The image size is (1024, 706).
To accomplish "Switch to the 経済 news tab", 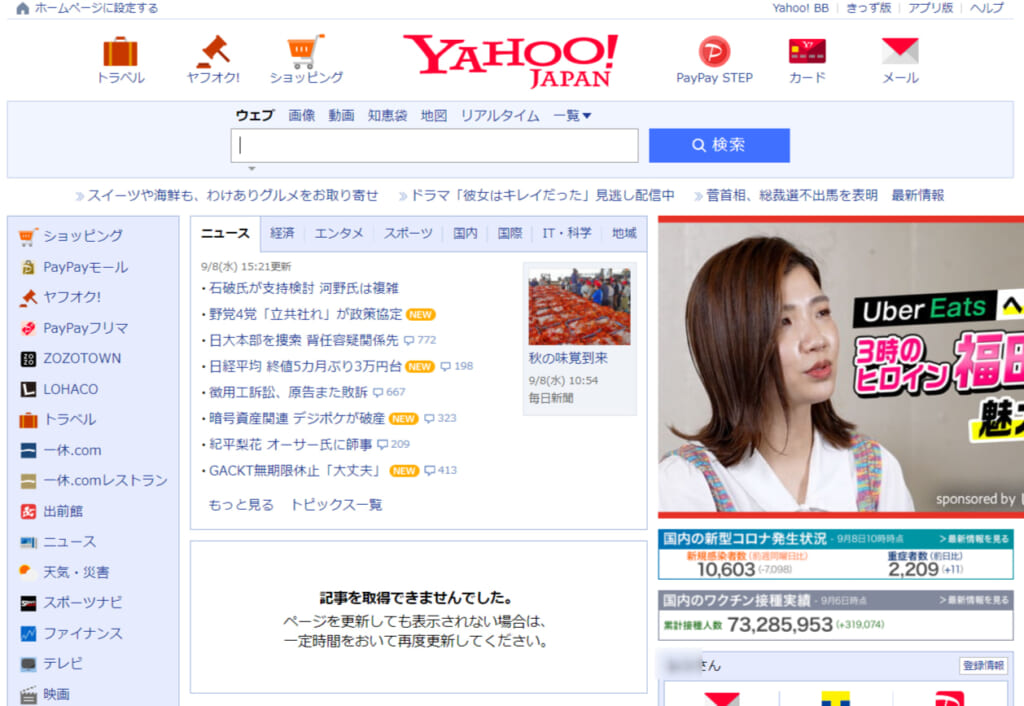I will coord(282,234).
